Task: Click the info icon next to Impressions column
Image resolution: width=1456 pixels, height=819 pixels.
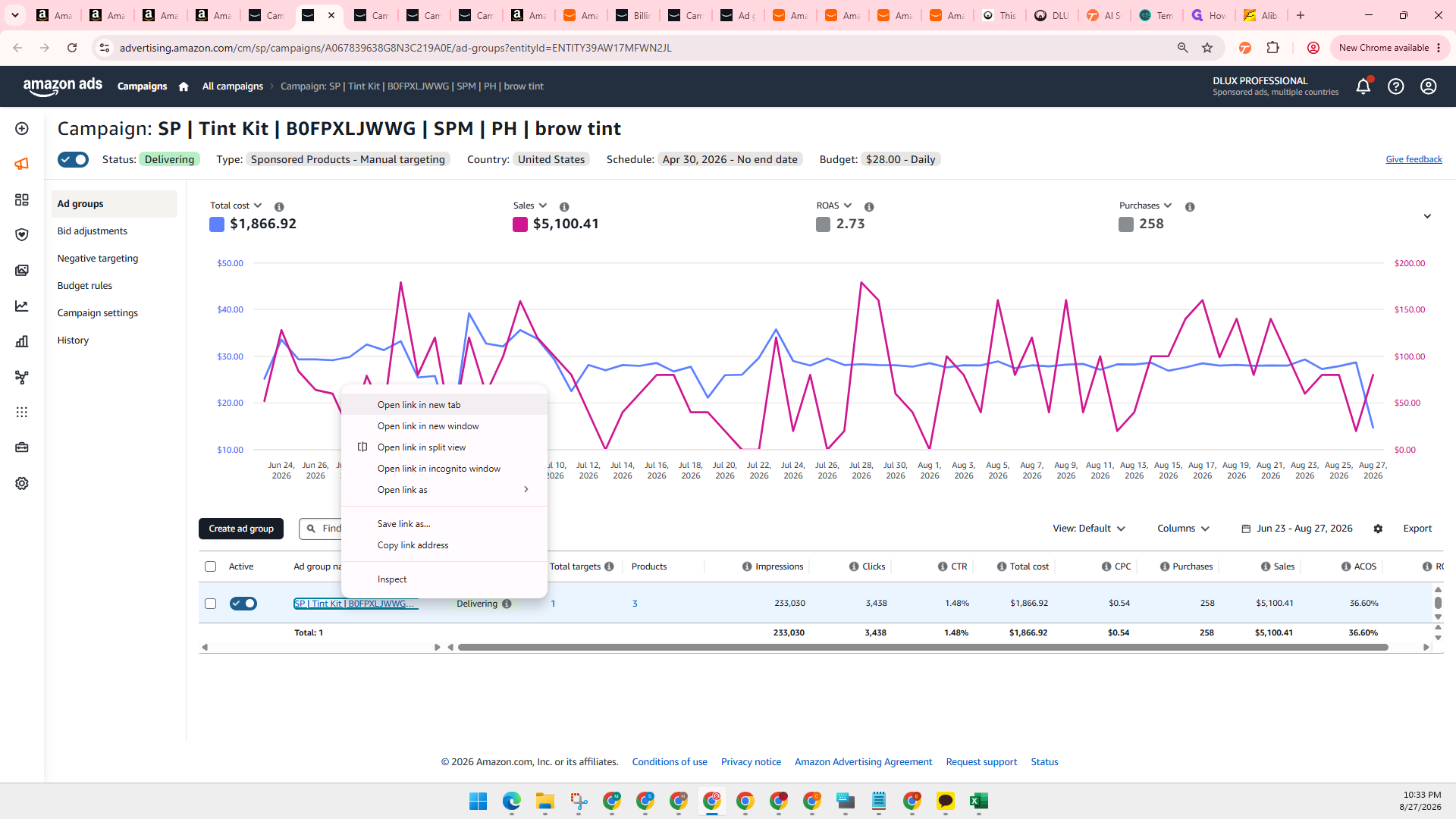Action: [747, 566]
